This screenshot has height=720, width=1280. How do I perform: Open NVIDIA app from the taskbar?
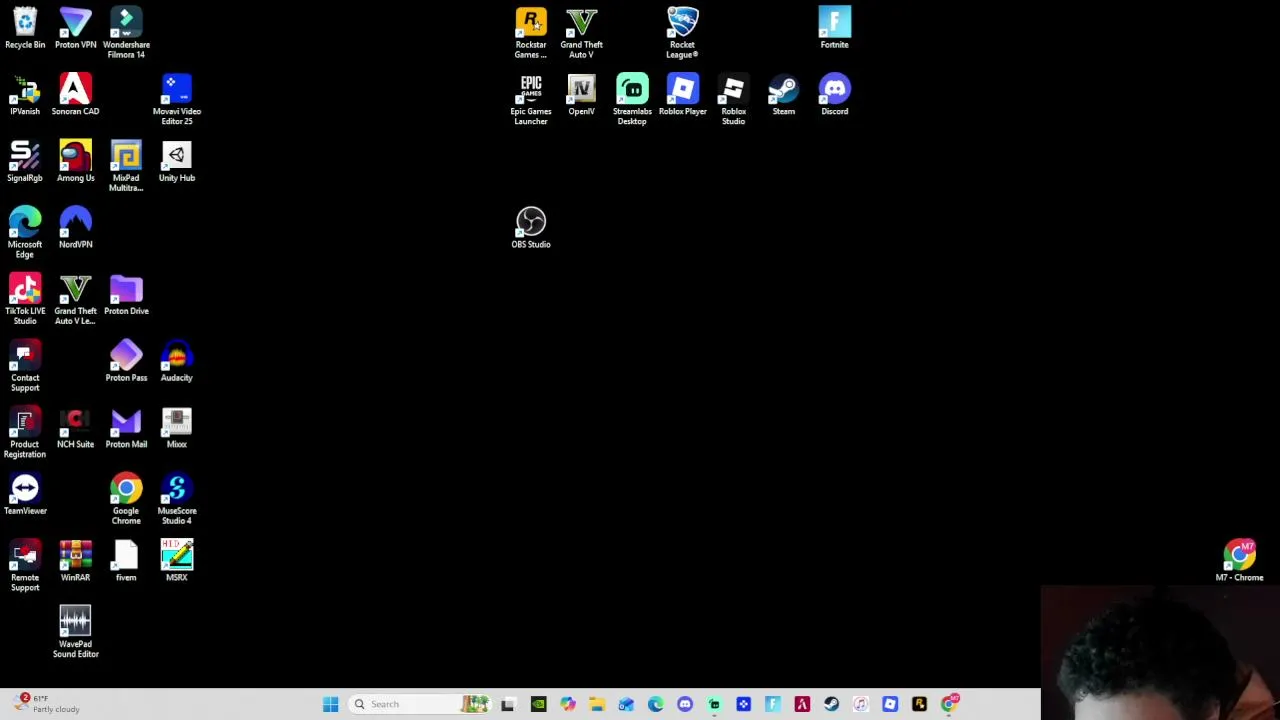[538, 704]
